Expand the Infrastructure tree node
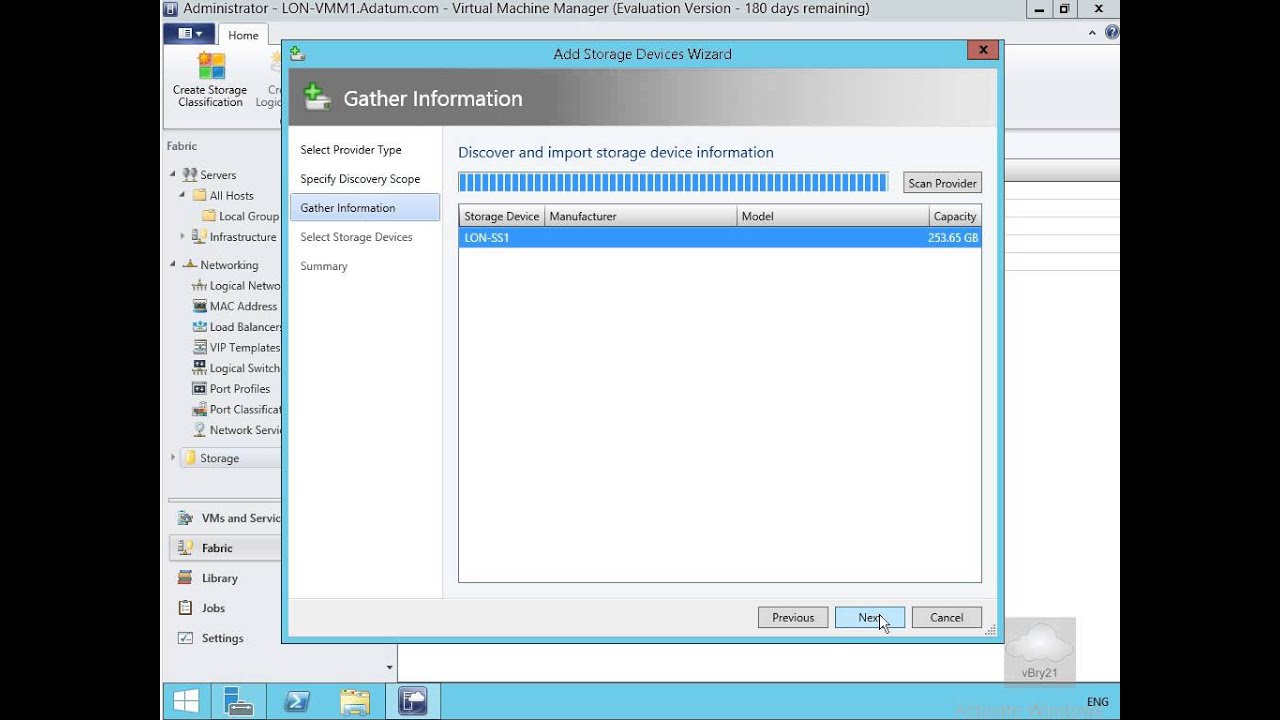 (182, 236)
